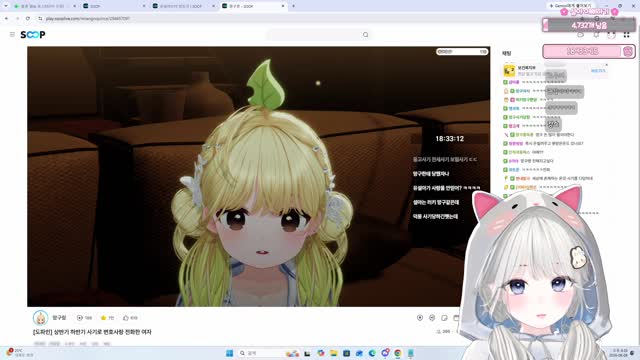Open the SOOP hamburger side menu

12,35
